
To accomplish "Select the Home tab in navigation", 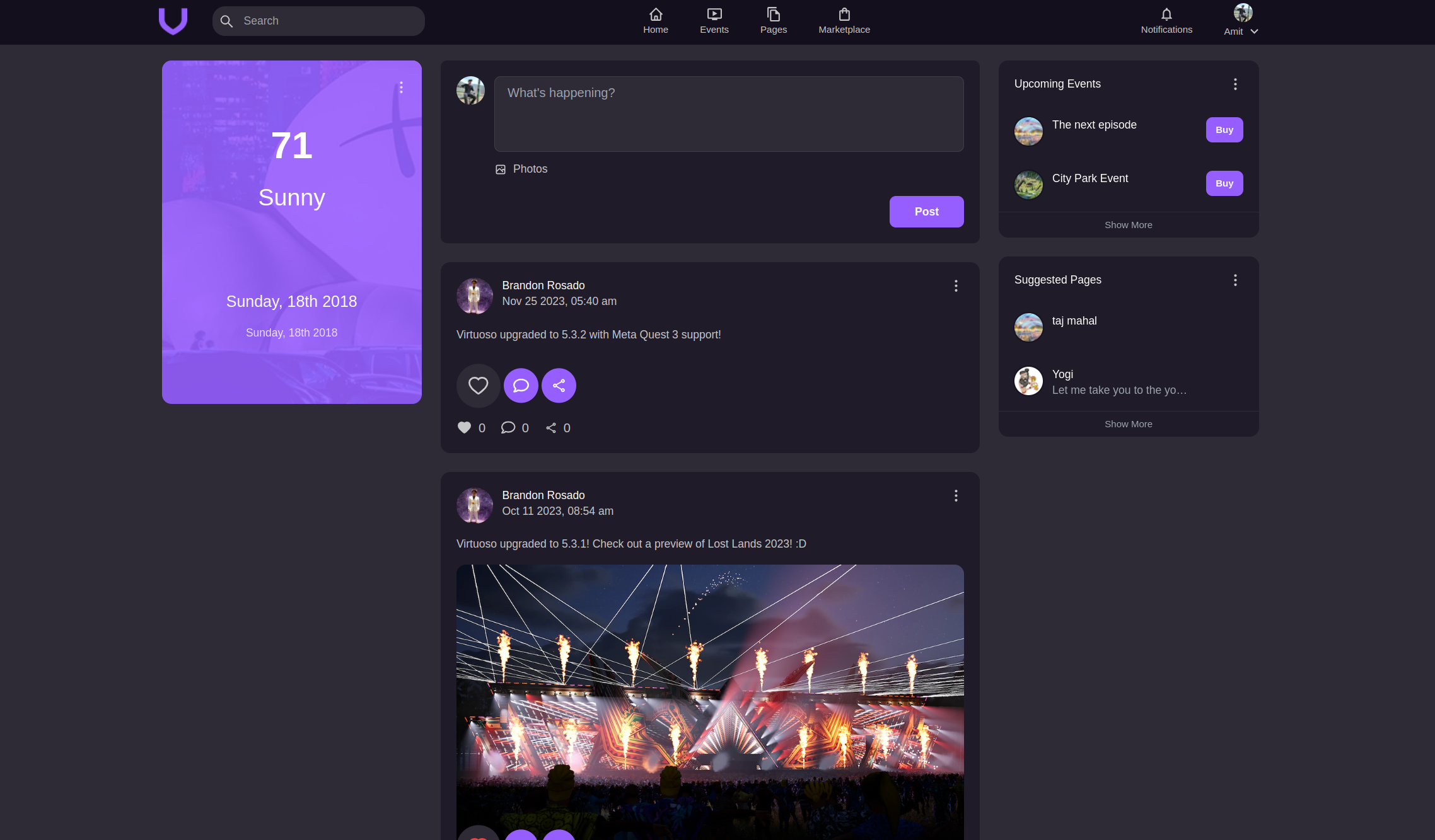I will click(656, 20).
